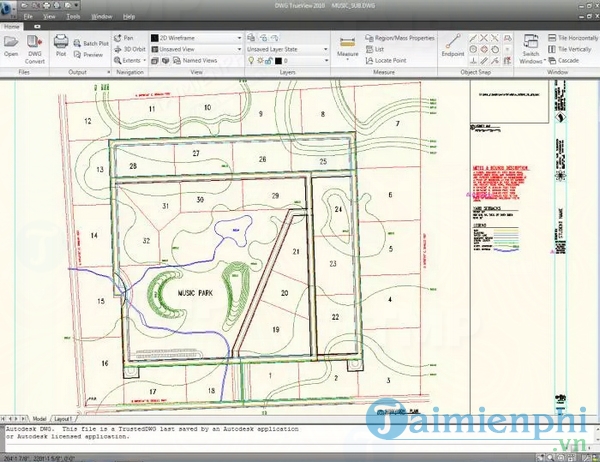Switch to the Layout1 tab
The image size is (600, 462).
[x=63, y=419]
